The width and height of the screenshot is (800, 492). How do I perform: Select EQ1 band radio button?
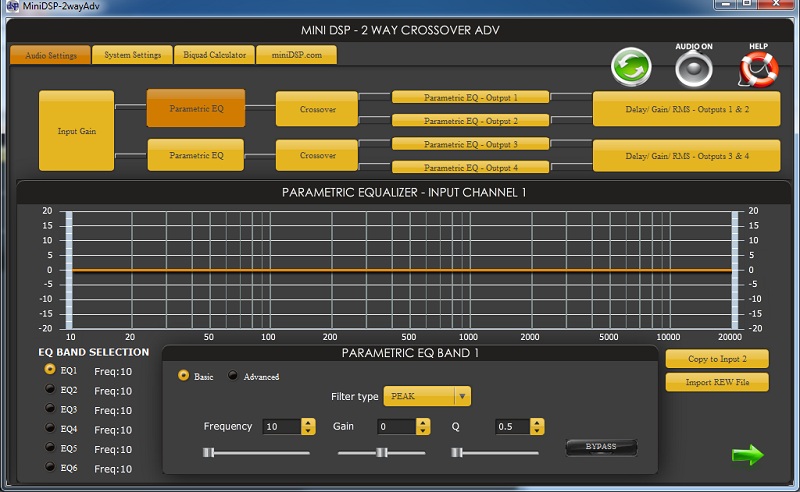(50, 369)
